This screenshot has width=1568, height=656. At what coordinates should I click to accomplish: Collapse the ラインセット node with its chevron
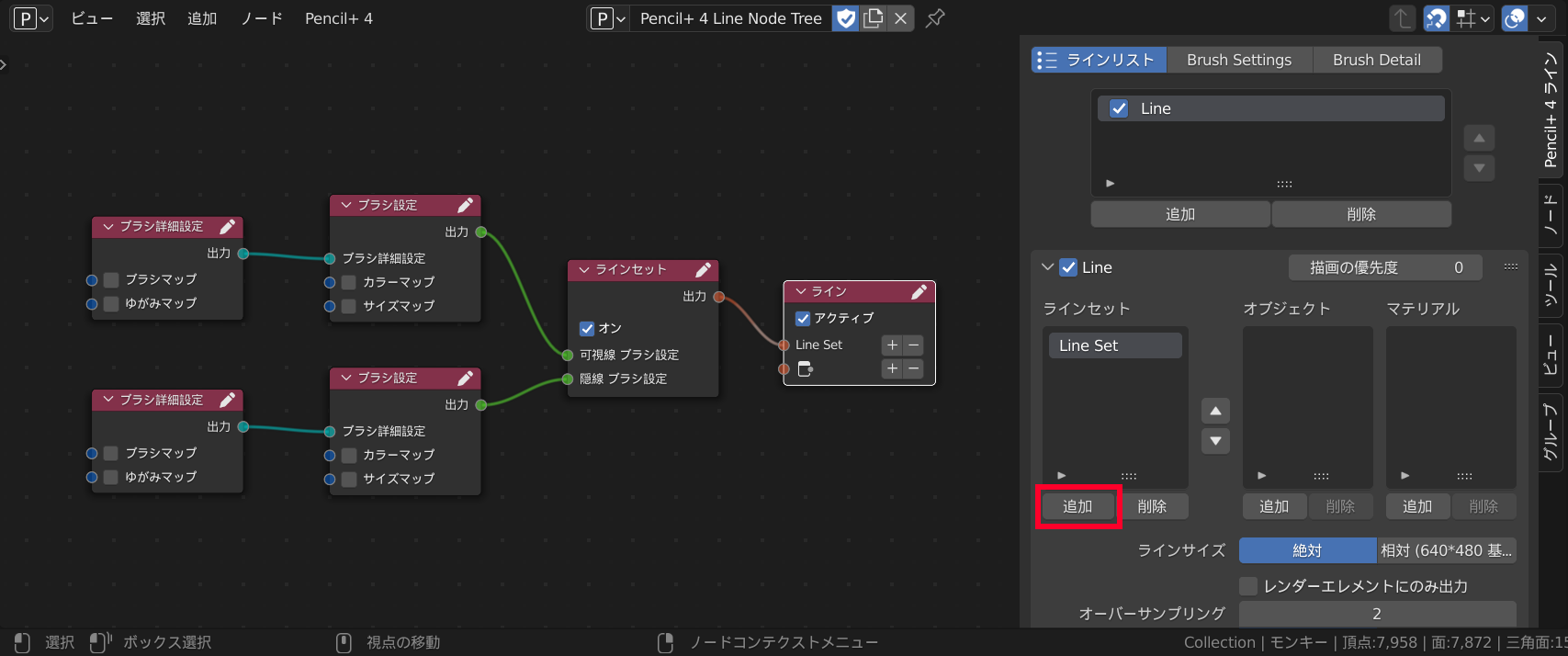point(584,270)
